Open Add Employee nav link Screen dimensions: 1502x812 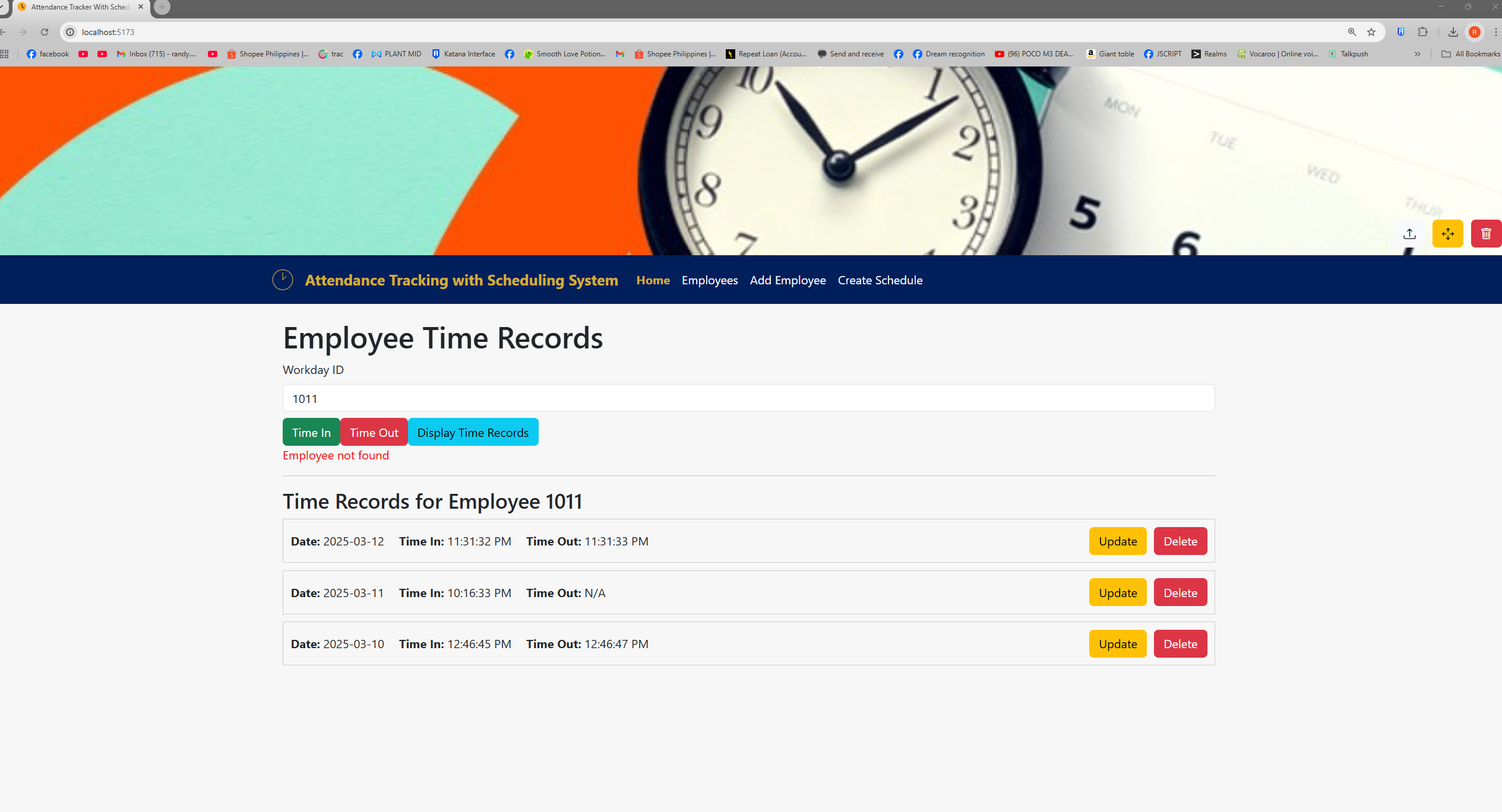[x=788, y=280]
